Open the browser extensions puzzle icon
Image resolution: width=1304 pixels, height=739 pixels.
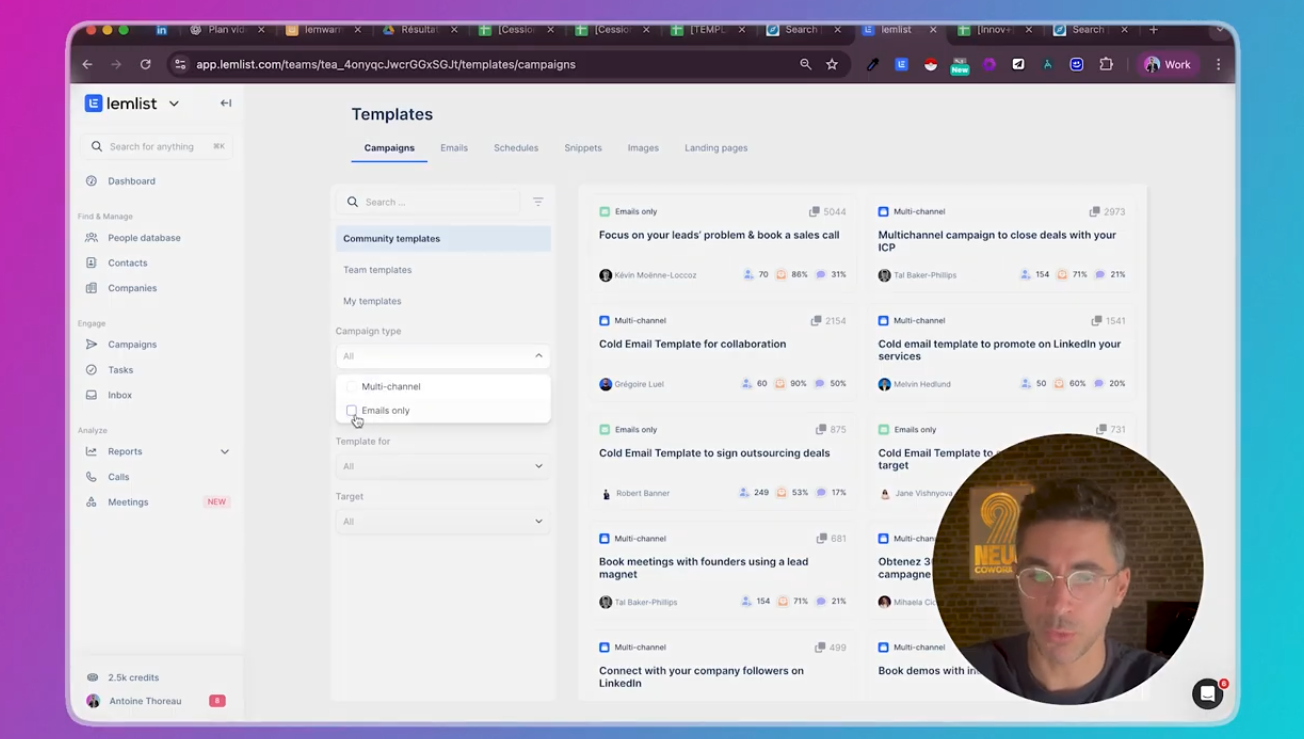[x=1106, y=64]
